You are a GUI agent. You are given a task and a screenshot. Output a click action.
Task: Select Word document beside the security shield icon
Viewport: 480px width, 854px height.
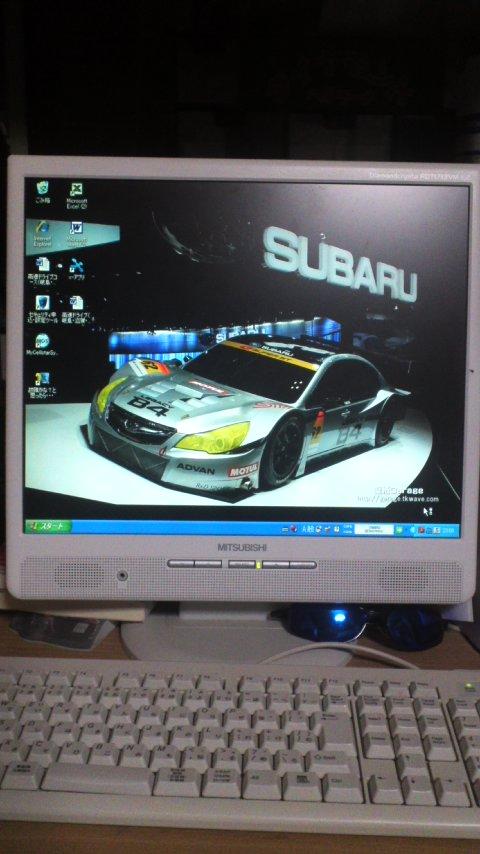(x=77, y=309)
